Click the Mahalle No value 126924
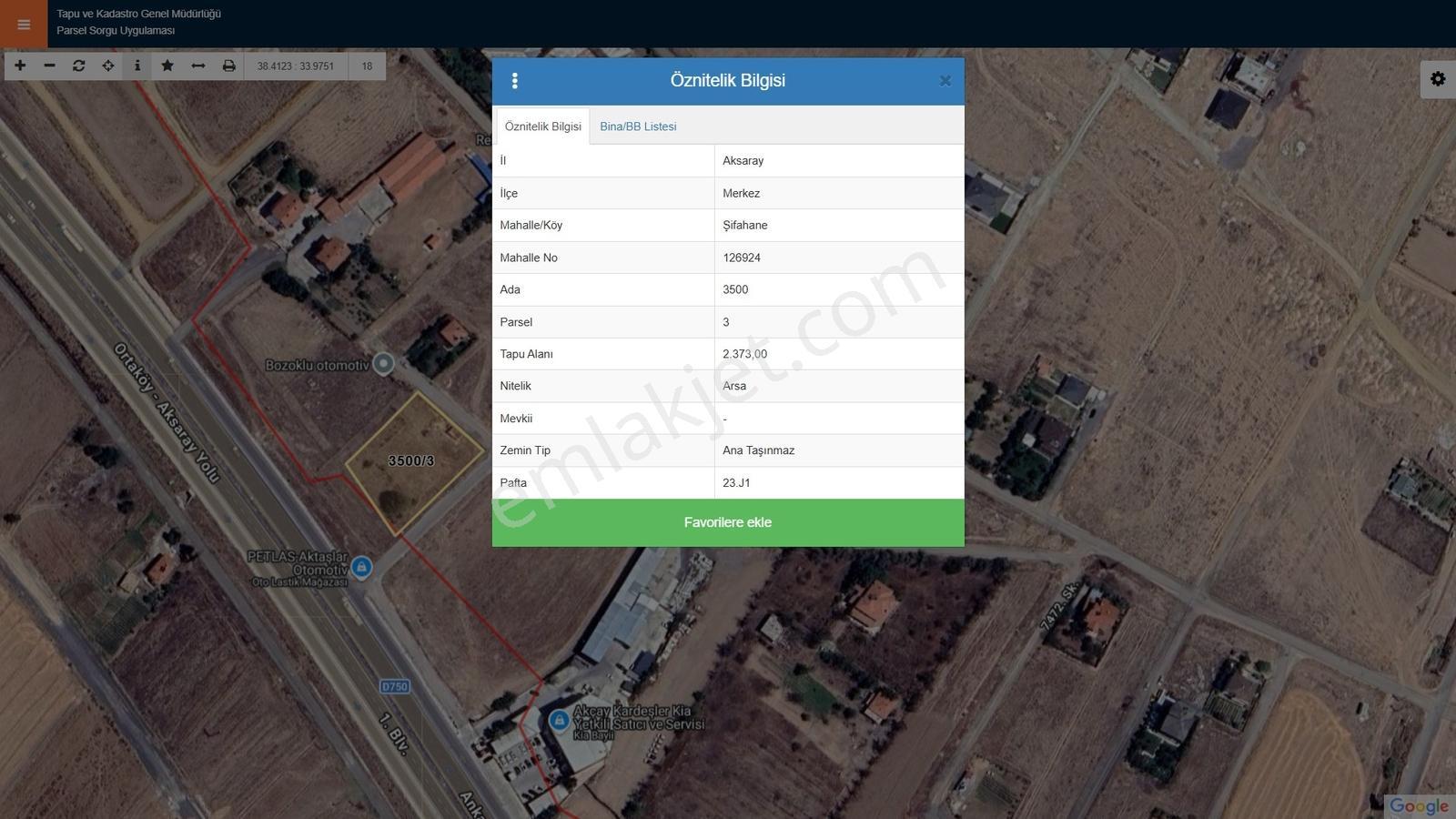 [742, 258]
